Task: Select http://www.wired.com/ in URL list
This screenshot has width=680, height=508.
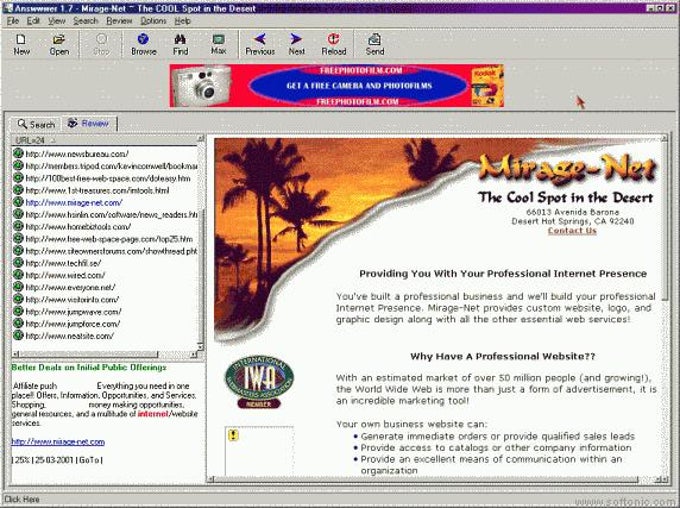Action: click(65, 275)
